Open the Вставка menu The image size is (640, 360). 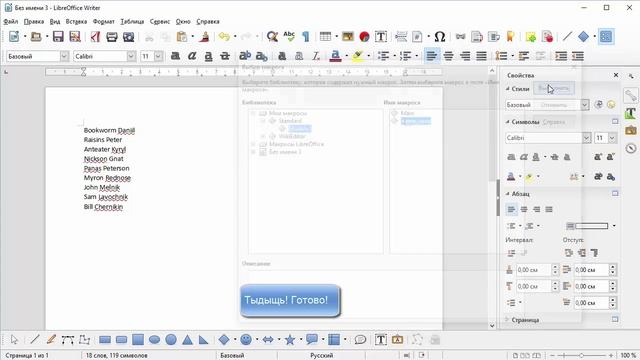[76, 22]
